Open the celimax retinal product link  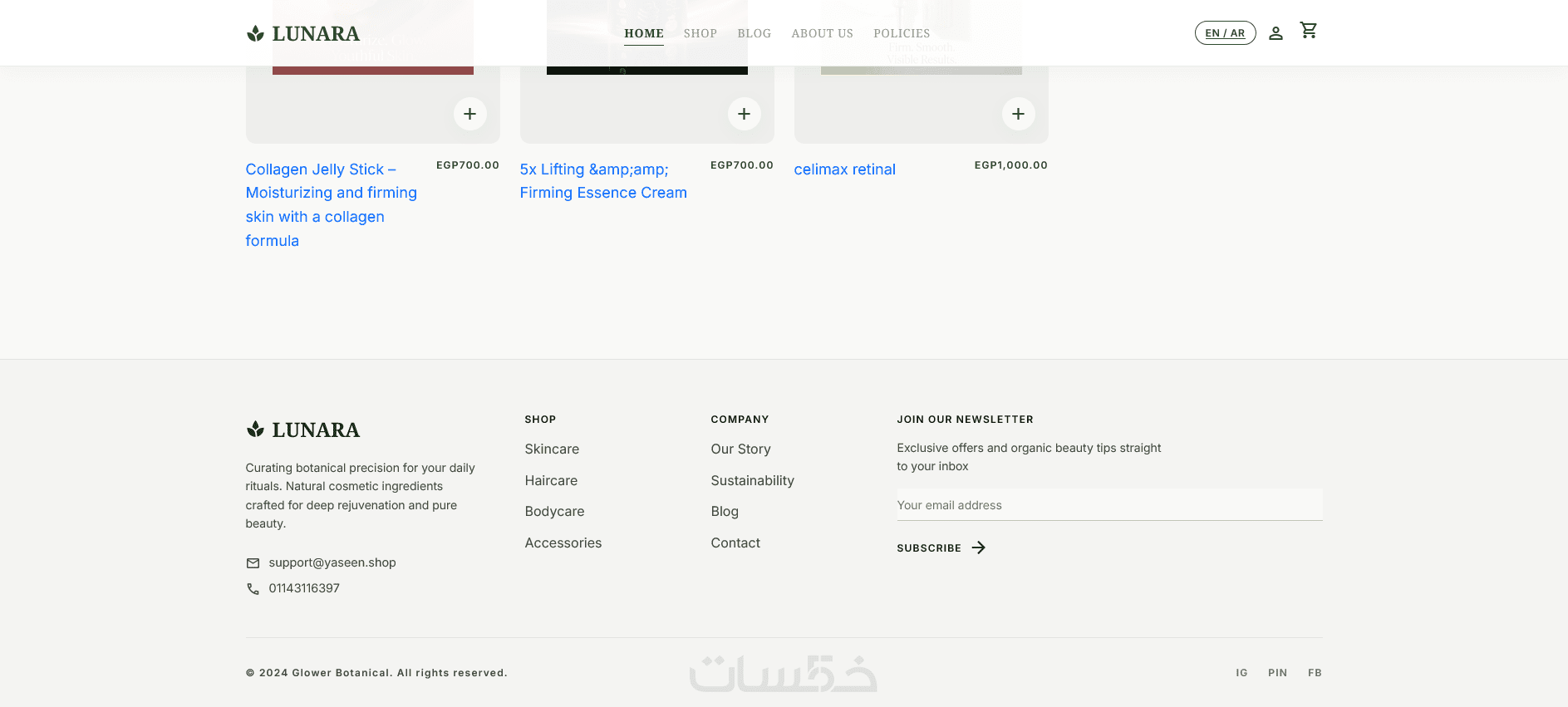pyautogui.click(x=845, y=169)
